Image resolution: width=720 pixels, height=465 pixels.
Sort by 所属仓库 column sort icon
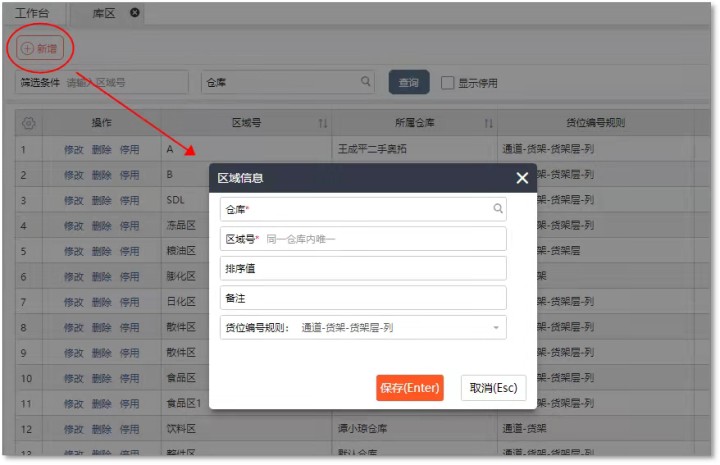[488, 123]
